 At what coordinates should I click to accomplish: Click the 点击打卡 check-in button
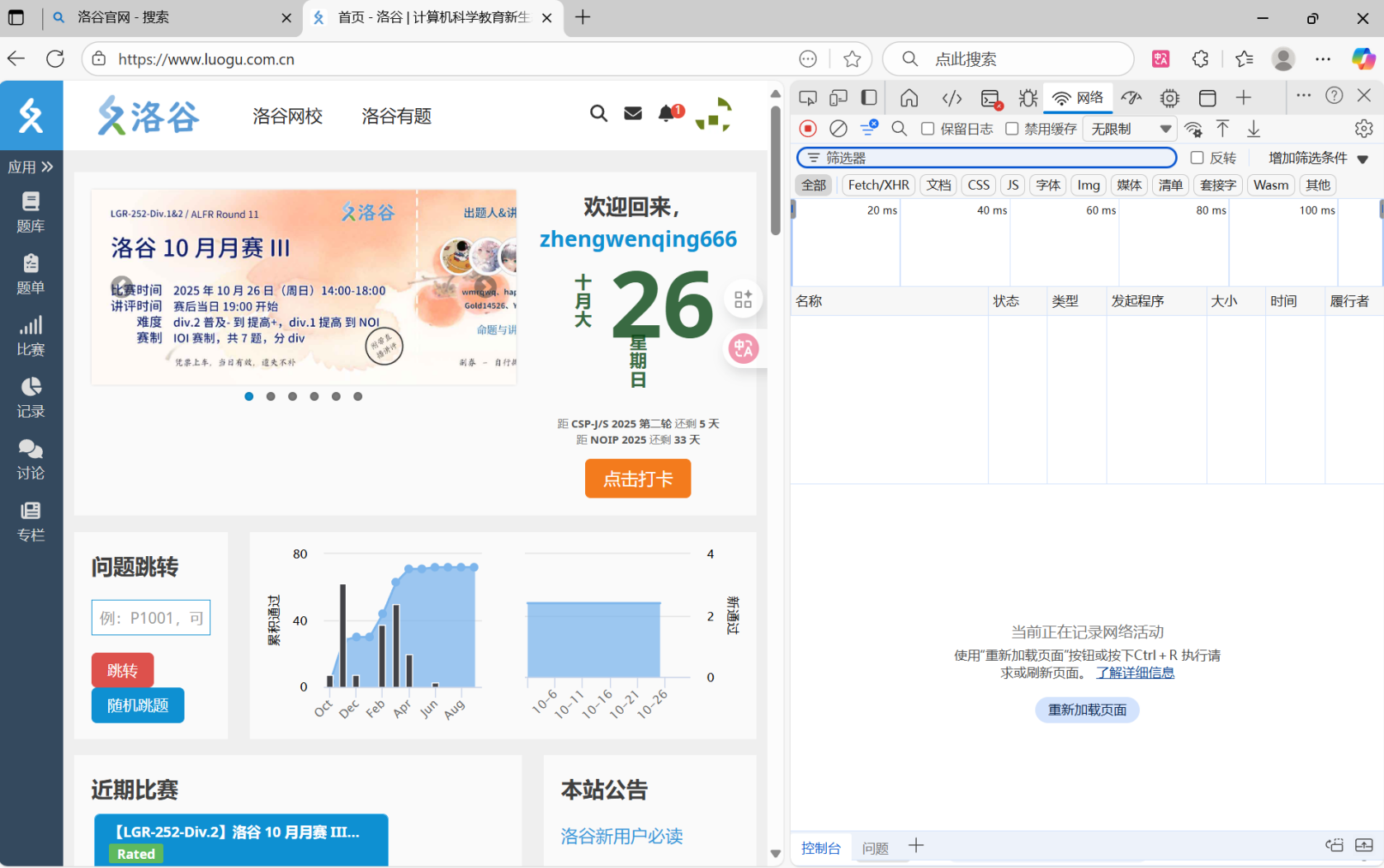coord(637,479)
